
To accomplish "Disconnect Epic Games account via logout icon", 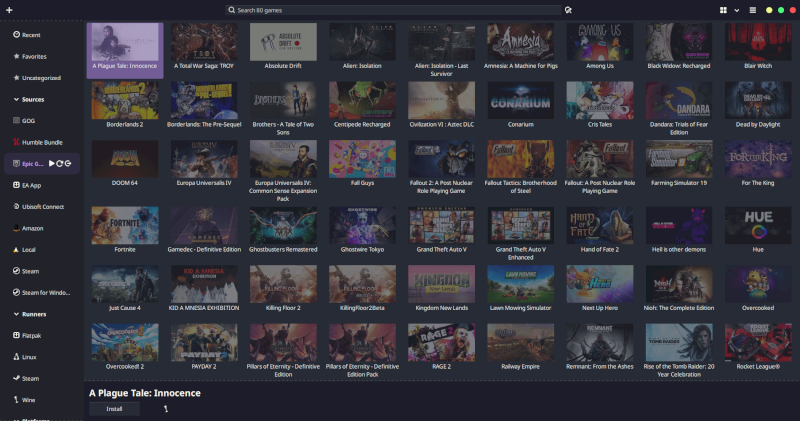I will (68, 164).
